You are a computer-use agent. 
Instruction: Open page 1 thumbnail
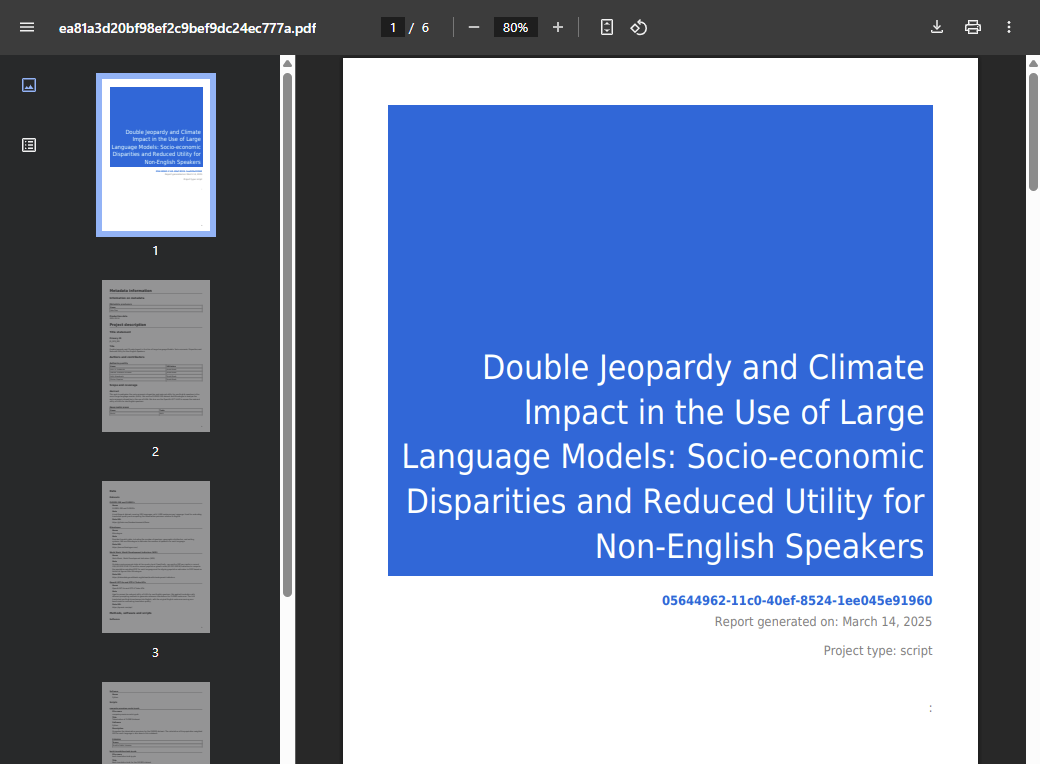click(156, 155)
